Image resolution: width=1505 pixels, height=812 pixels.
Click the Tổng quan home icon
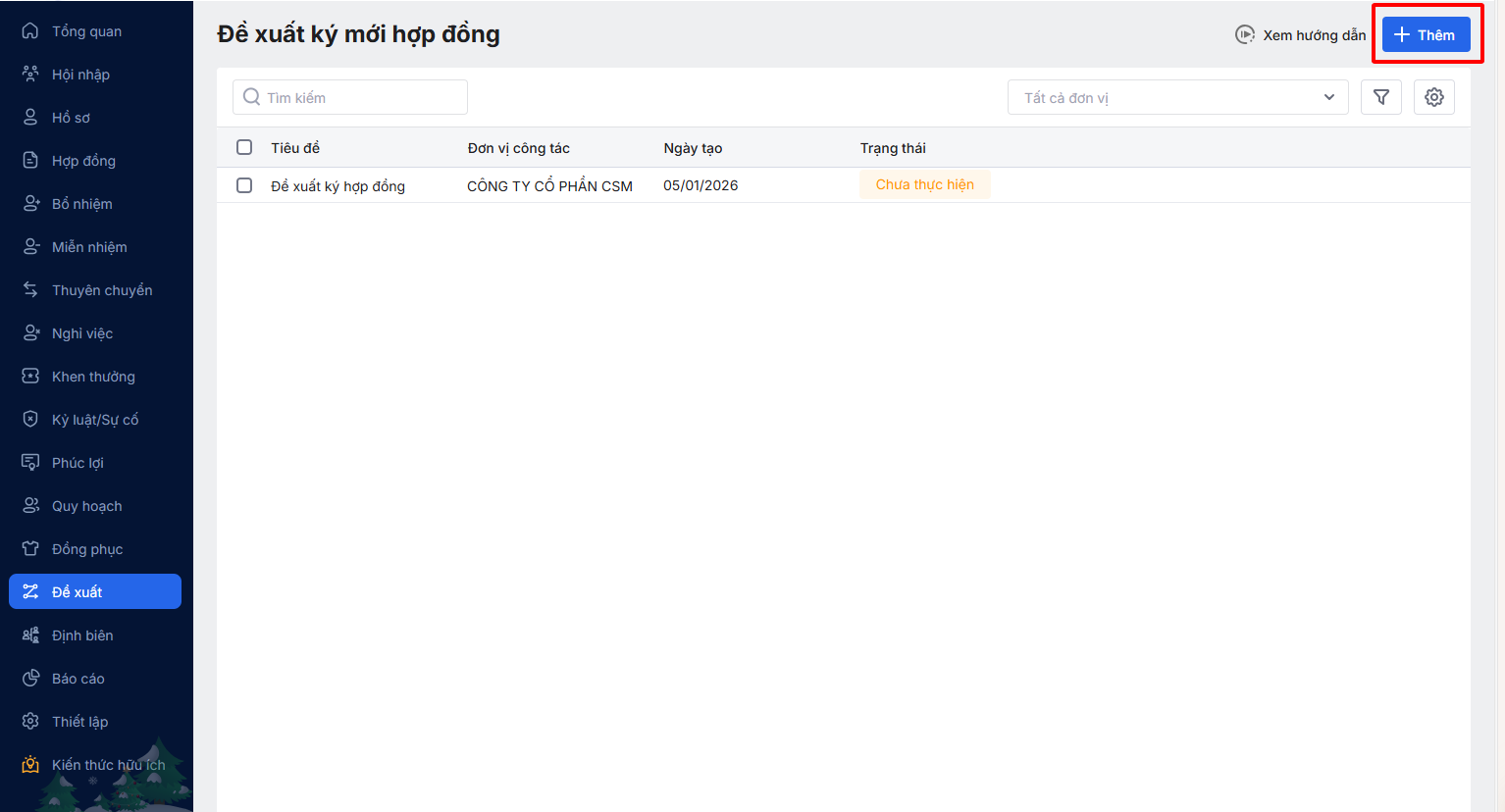[30, 31]
